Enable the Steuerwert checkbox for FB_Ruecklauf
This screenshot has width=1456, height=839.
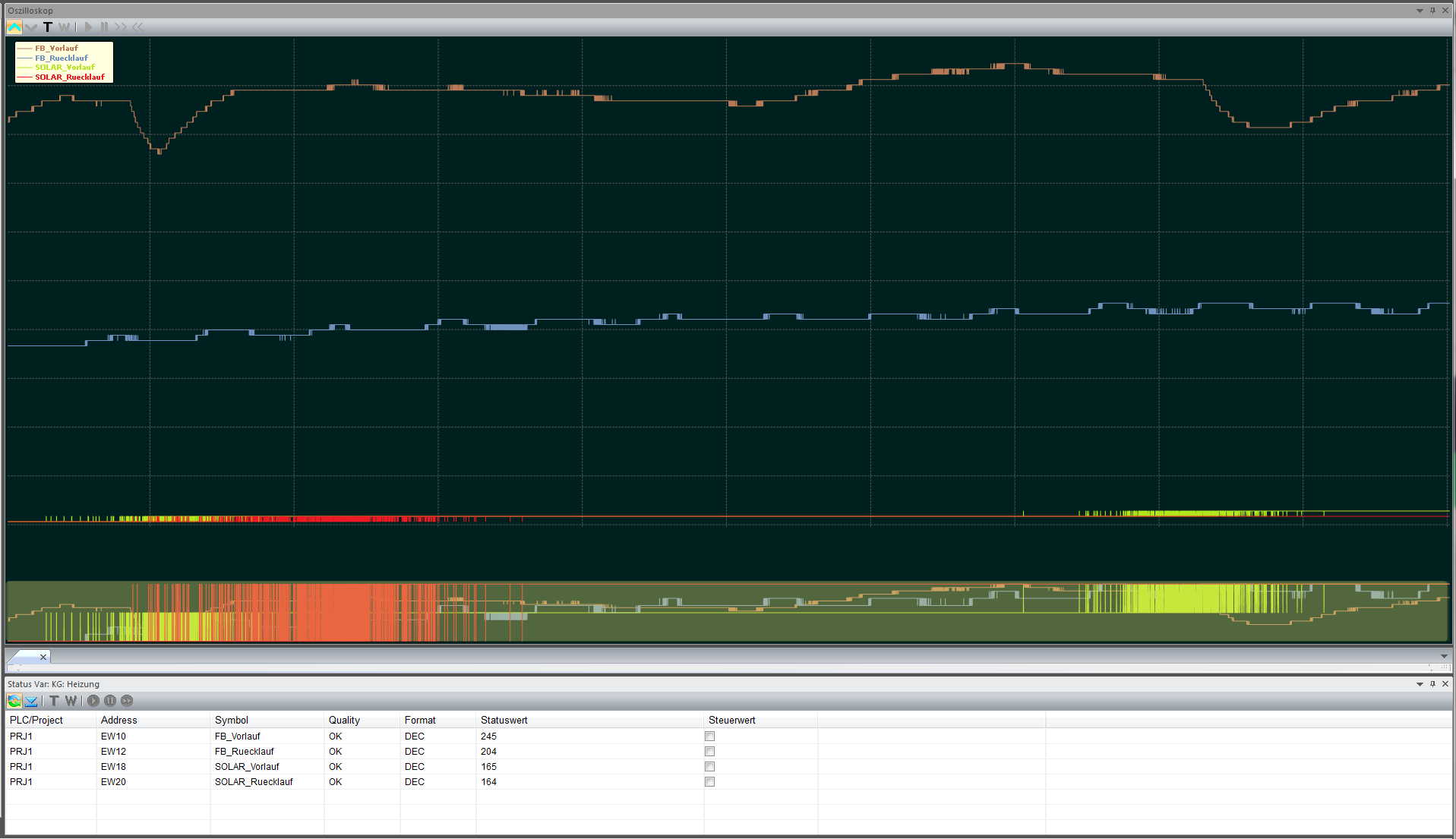pos(709,752)
